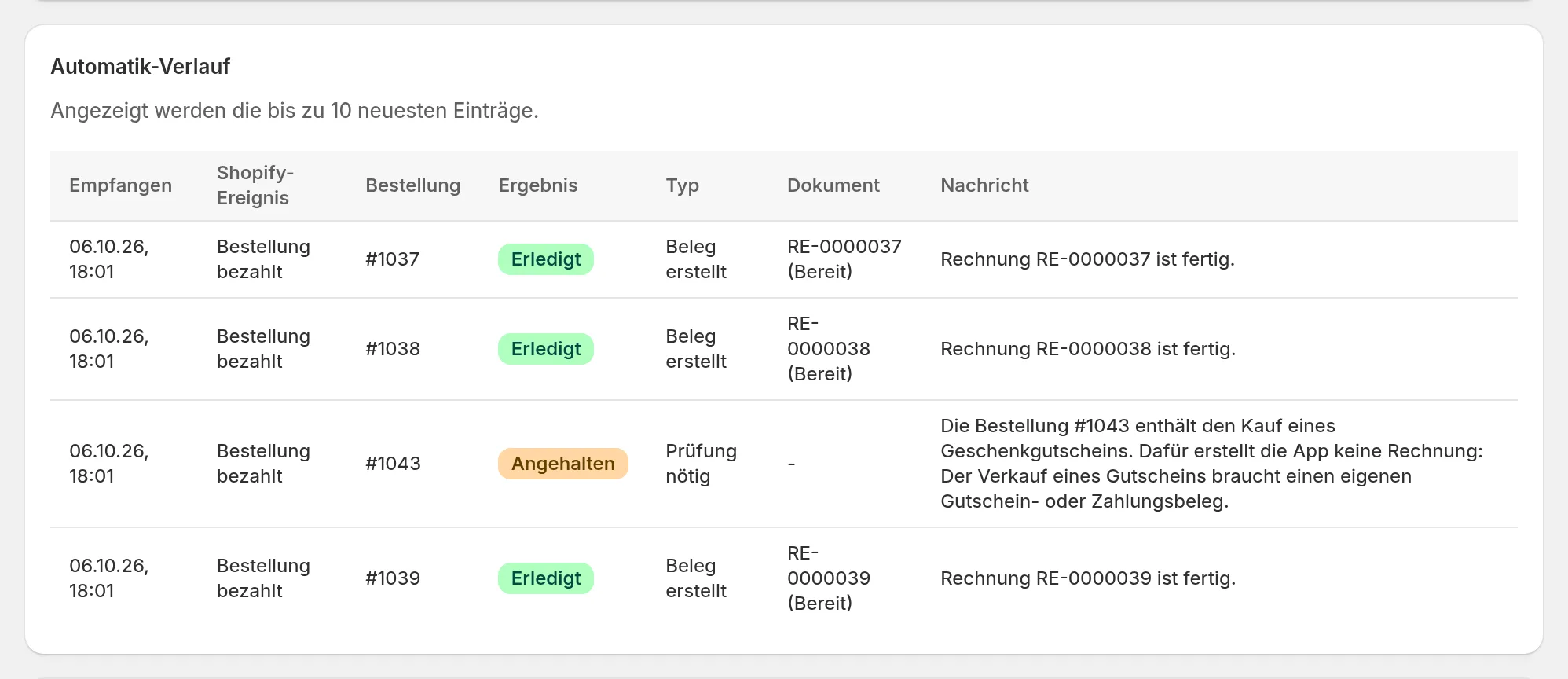Click "Bestellung bezahlt" in the #1043 row
Image resolution: width=1568 pixels, height=679 pixels.
(263, 464)
